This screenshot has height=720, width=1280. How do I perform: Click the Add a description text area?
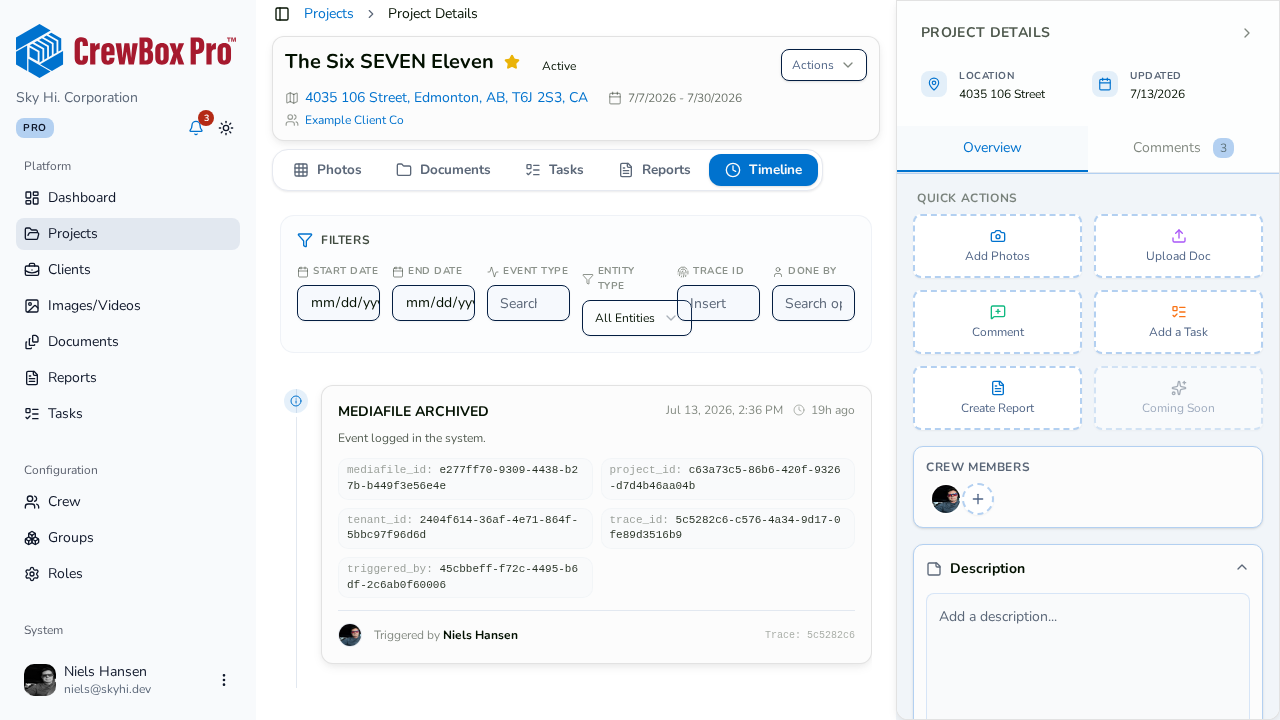[x=1088, y=657]
